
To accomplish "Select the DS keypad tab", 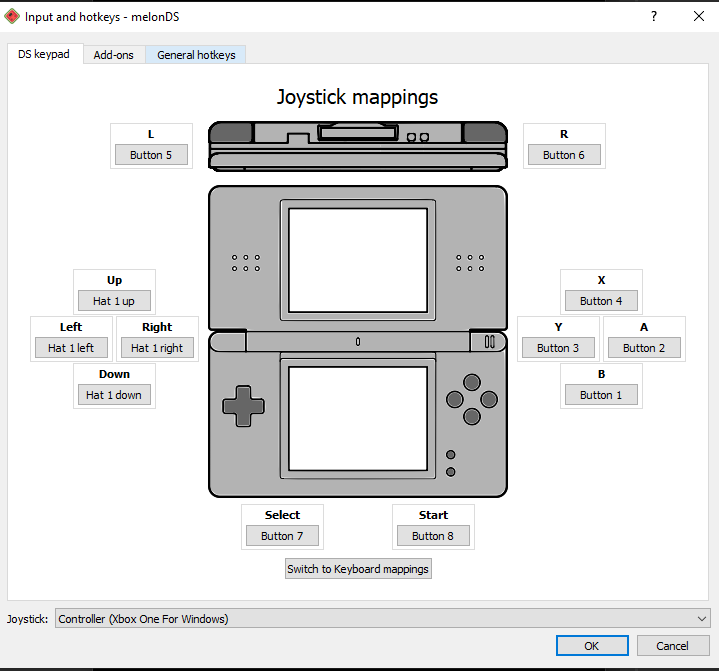I will pyautogui.click(x=44, y=54).
